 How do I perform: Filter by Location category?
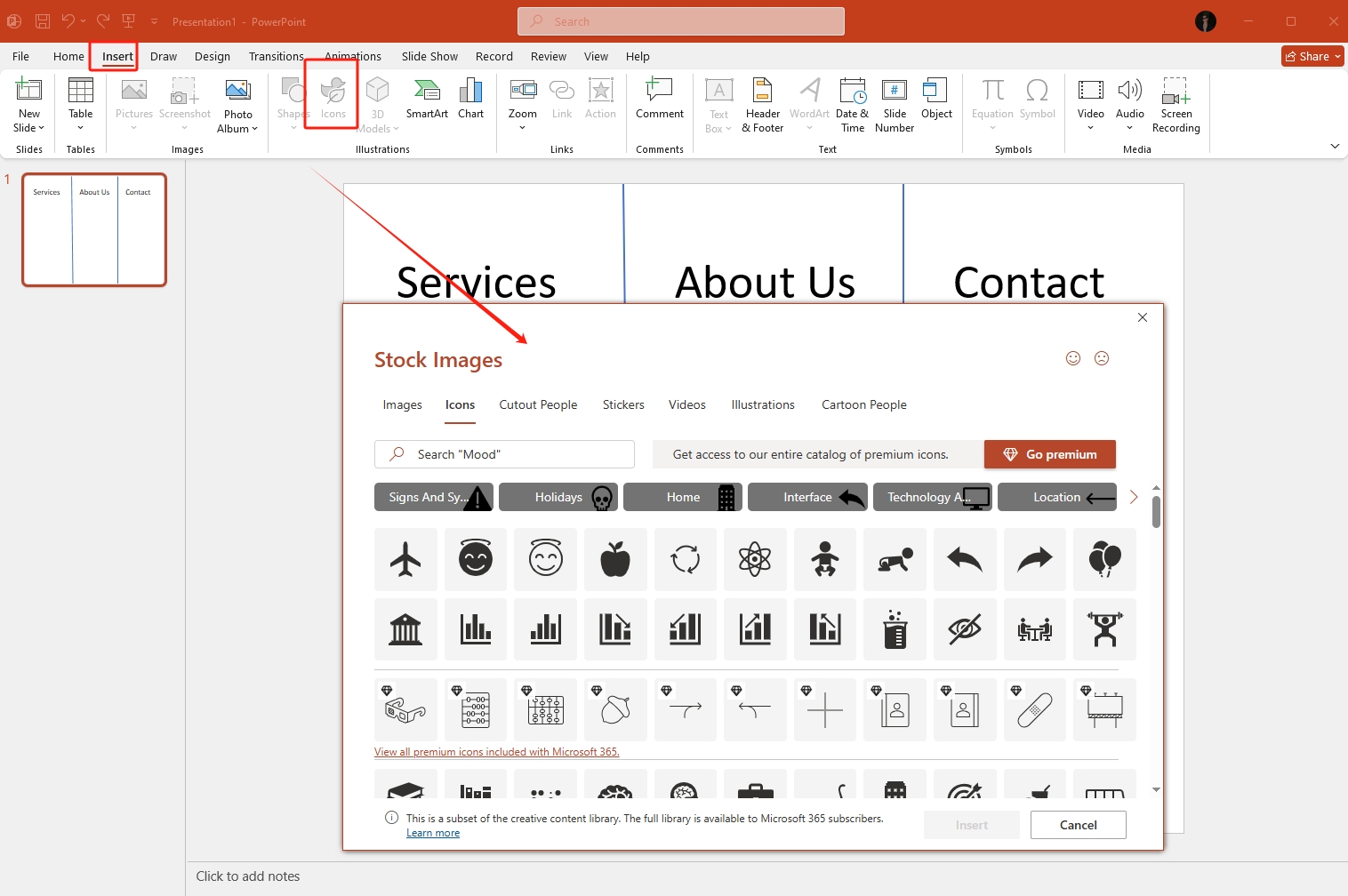1056,497
